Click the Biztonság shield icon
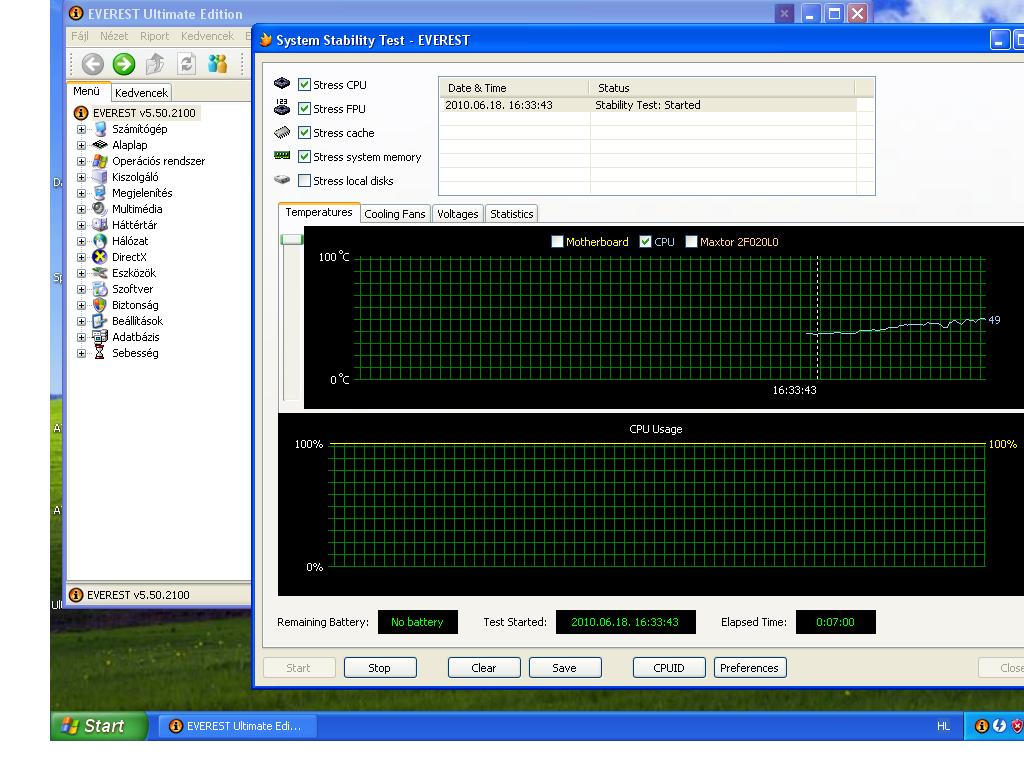 (x=100, y=305)
